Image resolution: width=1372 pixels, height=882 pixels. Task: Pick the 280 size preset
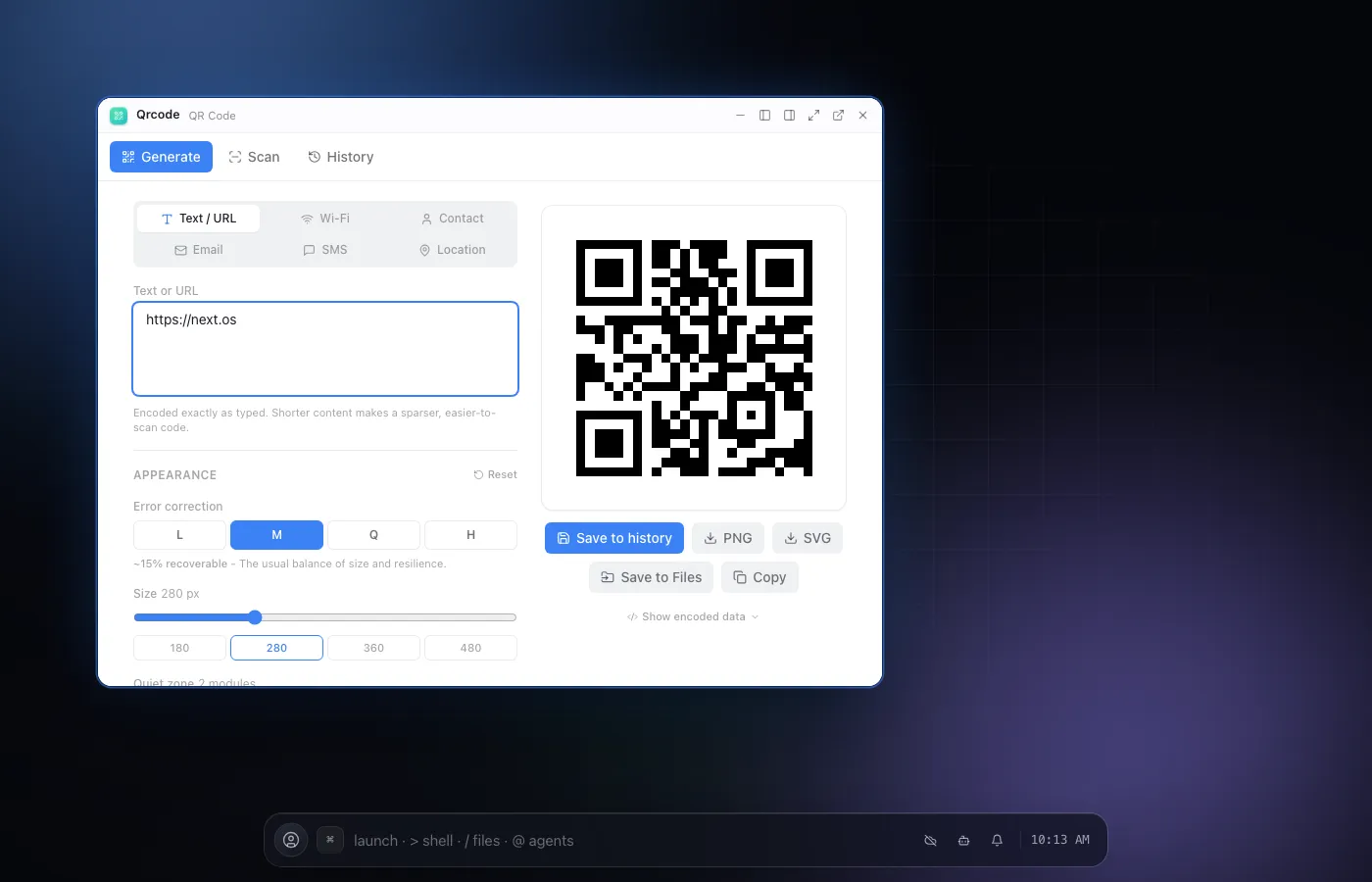(x=276, y=648)
